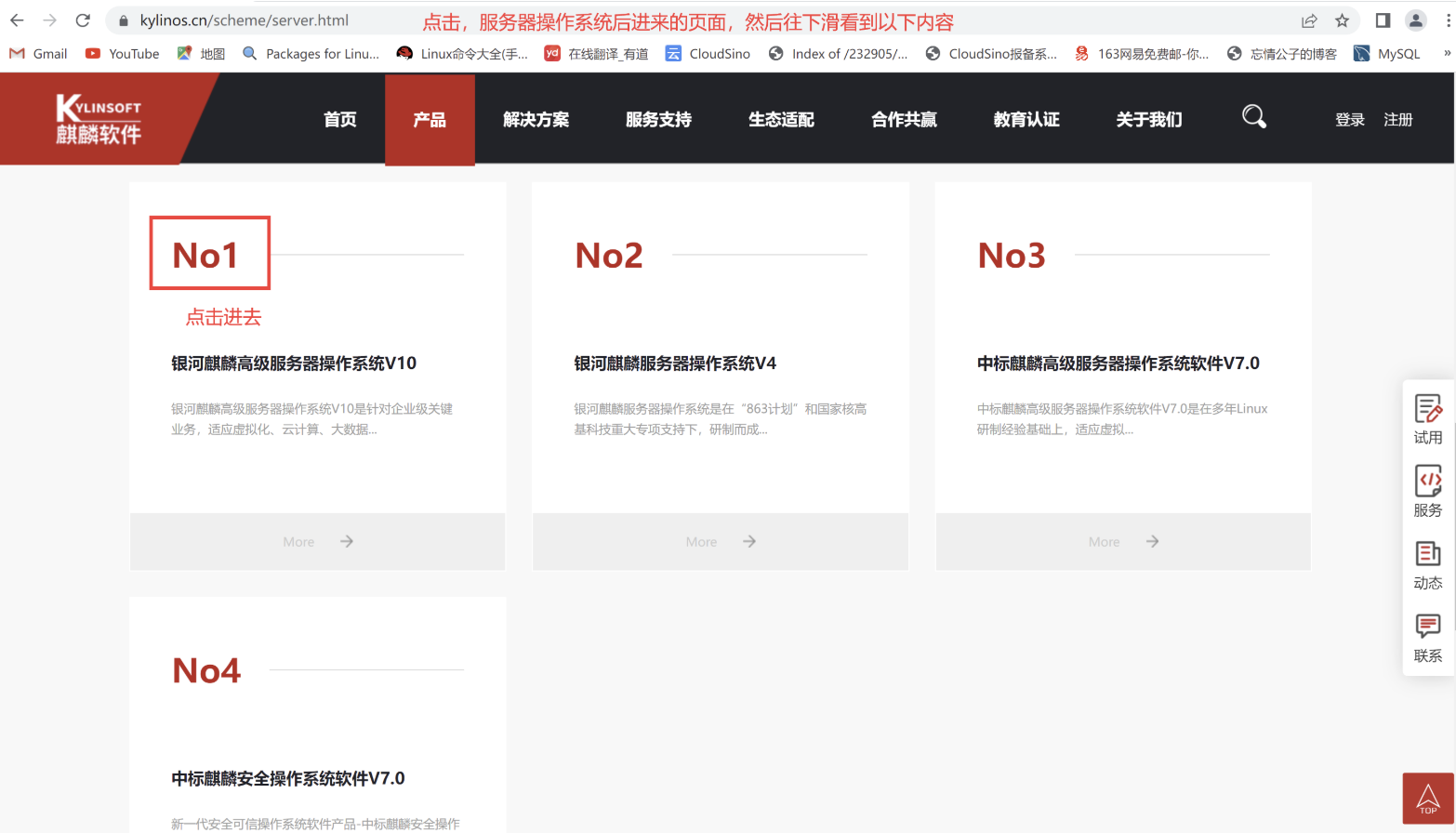Open the 关于我们 navigation menu
The height and width of the screenshot is (833, 1456).
(x=1149, y=119)
